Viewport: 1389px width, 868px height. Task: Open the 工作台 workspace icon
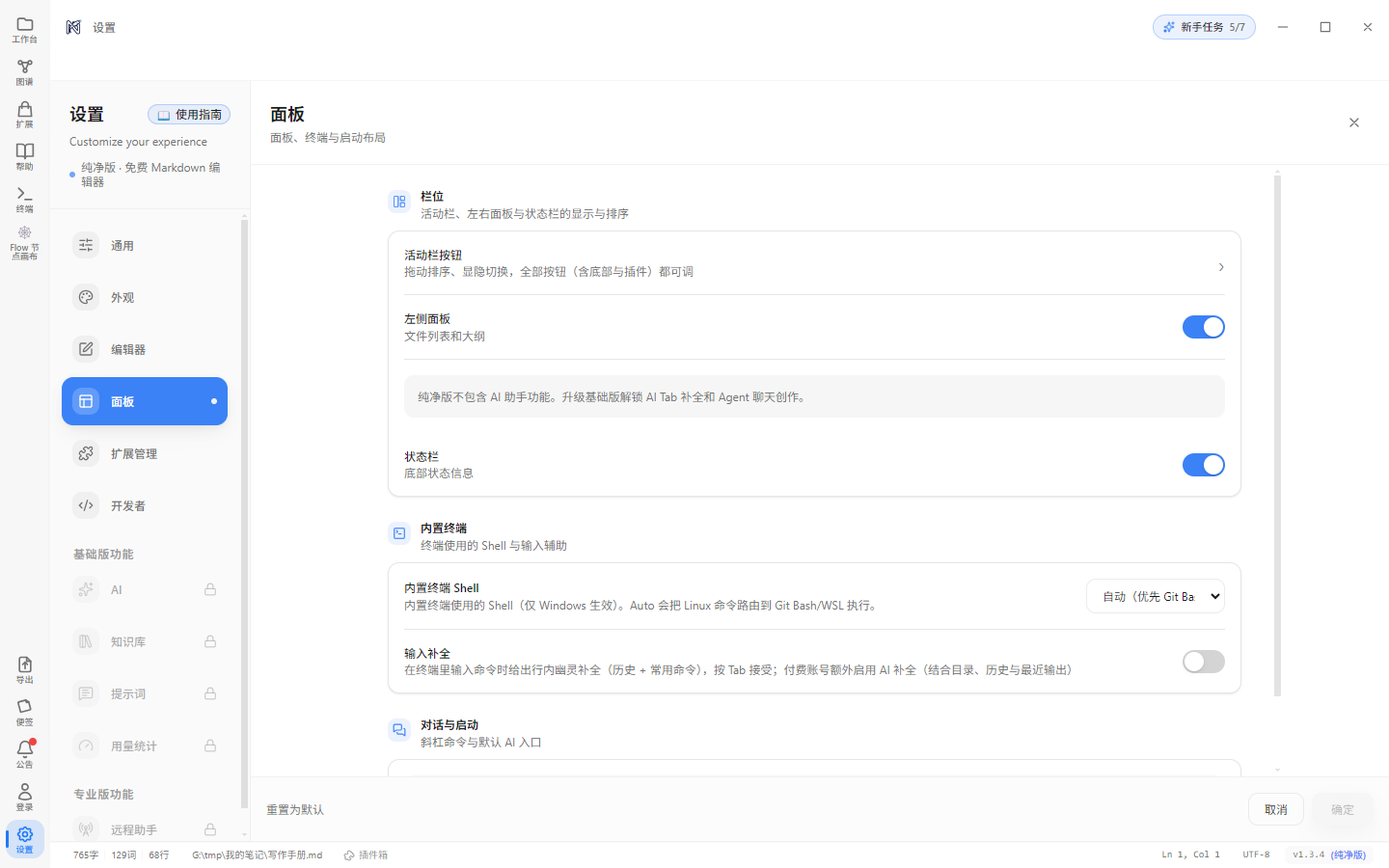pos(25,30)
